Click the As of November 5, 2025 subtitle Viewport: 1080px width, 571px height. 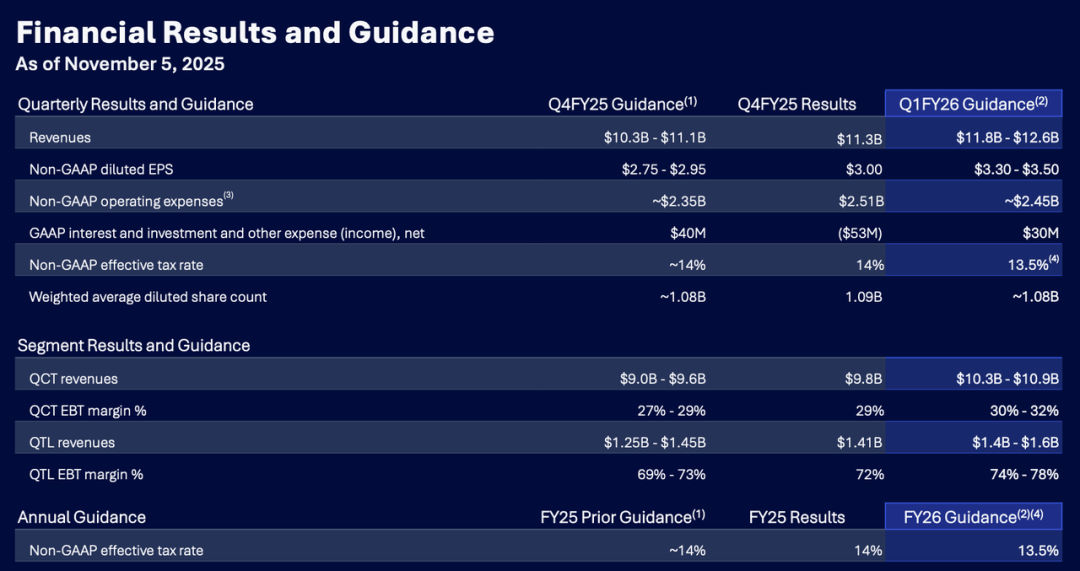coord(120,65)
